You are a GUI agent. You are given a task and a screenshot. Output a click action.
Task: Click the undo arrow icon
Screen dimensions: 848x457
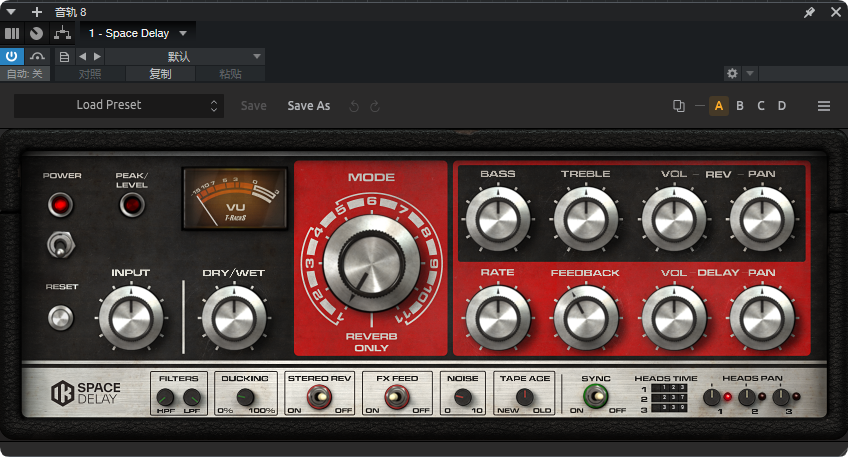[354, 107]
